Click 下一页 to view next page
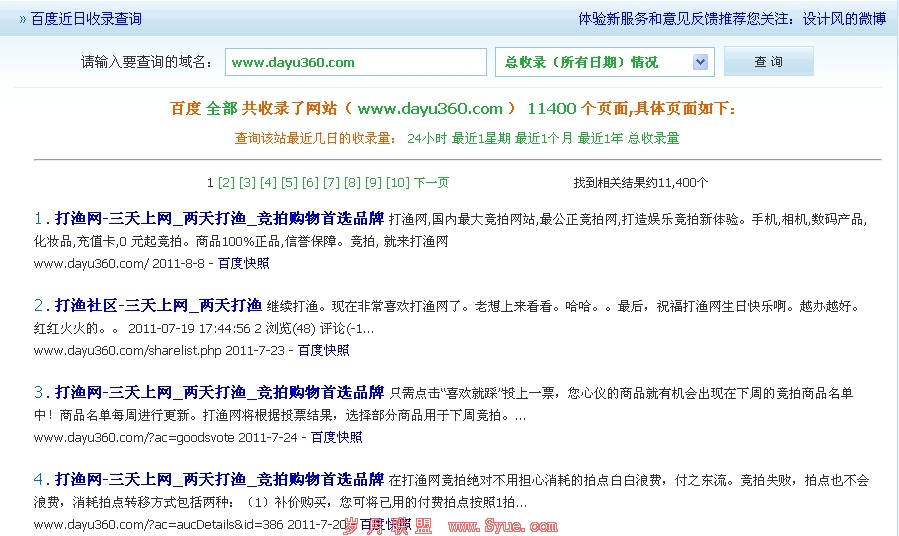This screenshot has height=536, width=899. coord(432,182)
